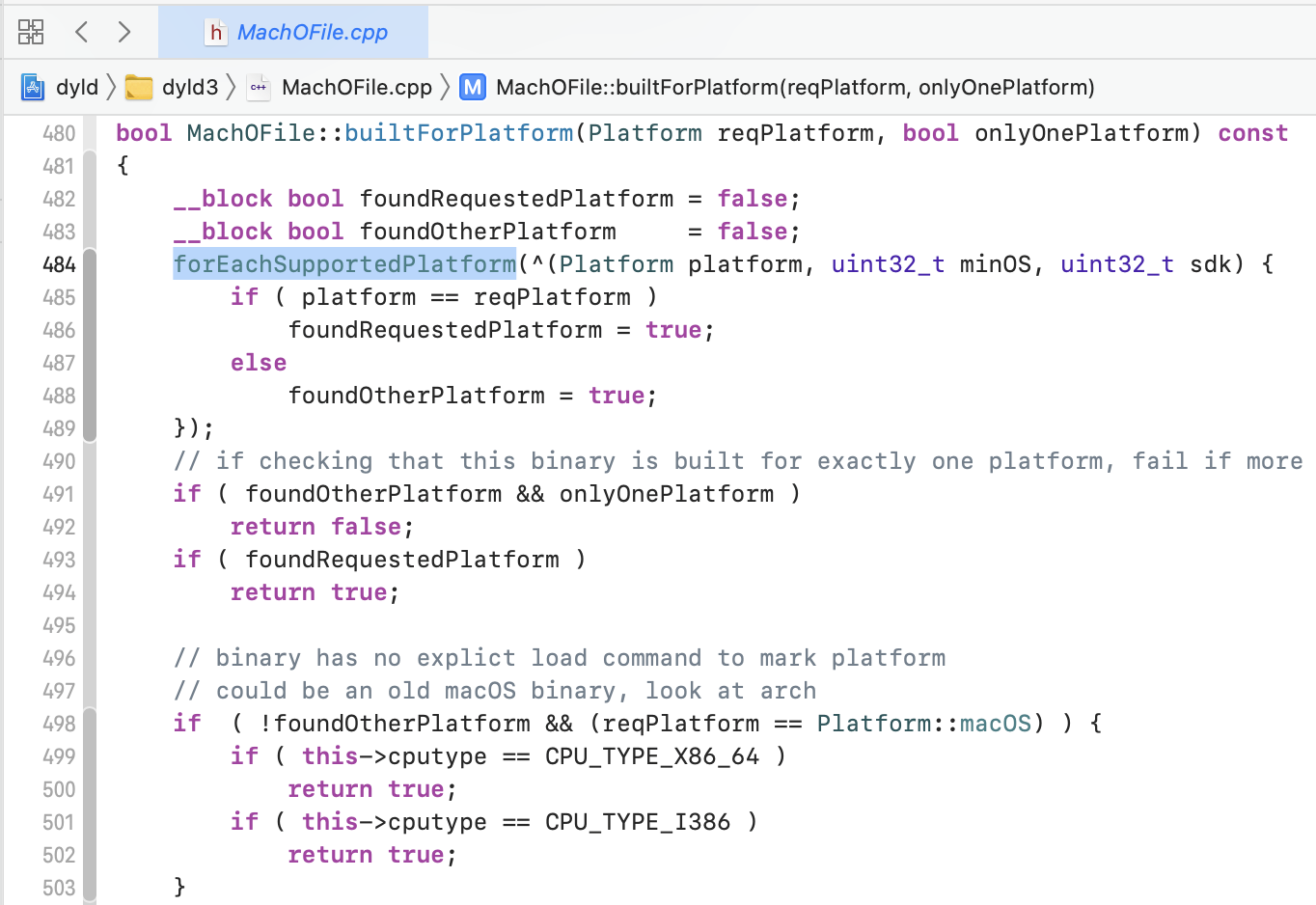This screenshot has height=905, width=1316.
Task: Click the dyld3 folder icon
Action: [x=139, y=88]
